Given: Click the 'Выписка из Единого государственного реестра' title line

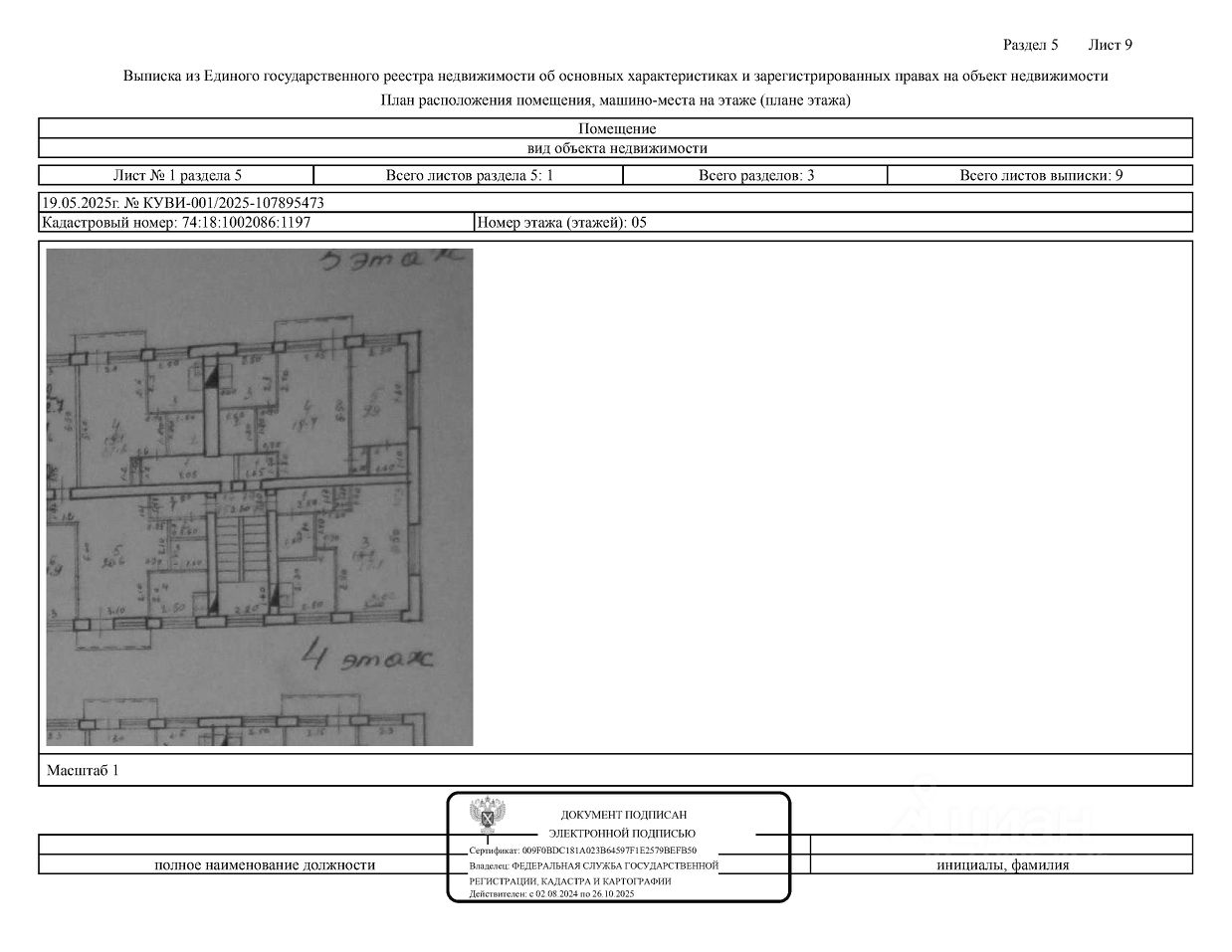Looking at the screenshot, I should [x=615, y=77].
